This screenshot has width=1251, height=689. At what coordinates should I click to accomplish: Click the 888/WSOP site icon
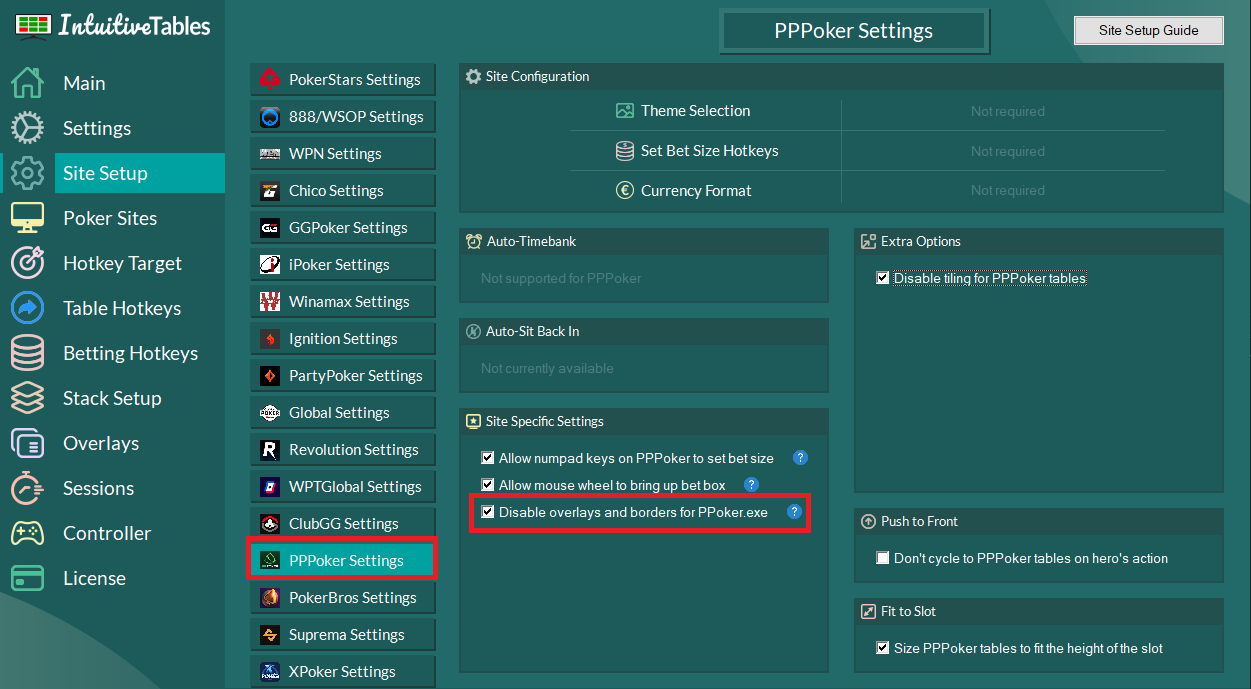(x=270, y=117)
